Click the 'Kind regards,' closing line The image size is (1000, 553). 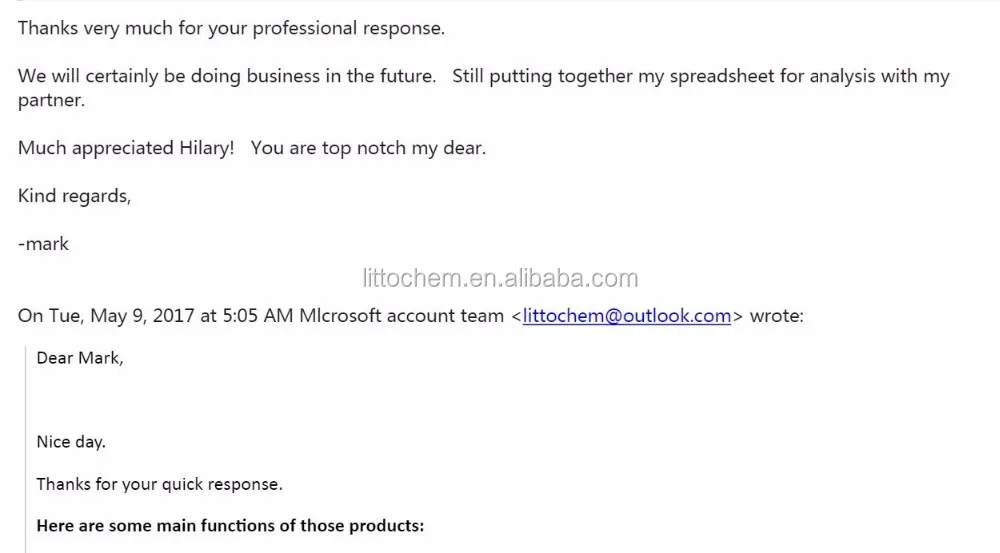point(75,196)
